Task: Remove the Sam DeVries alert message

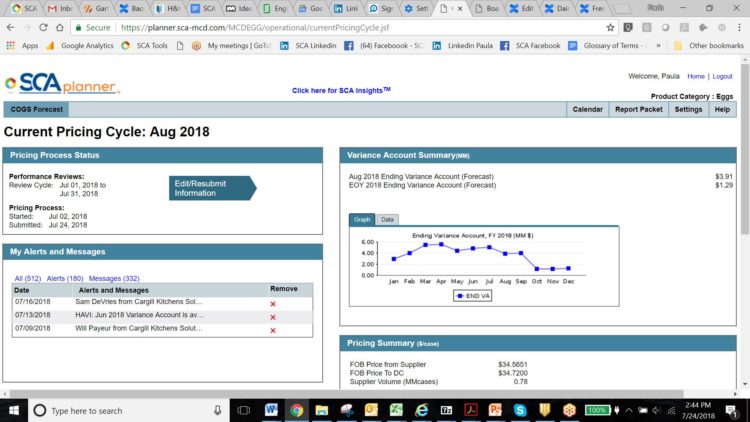Action: 273,303
